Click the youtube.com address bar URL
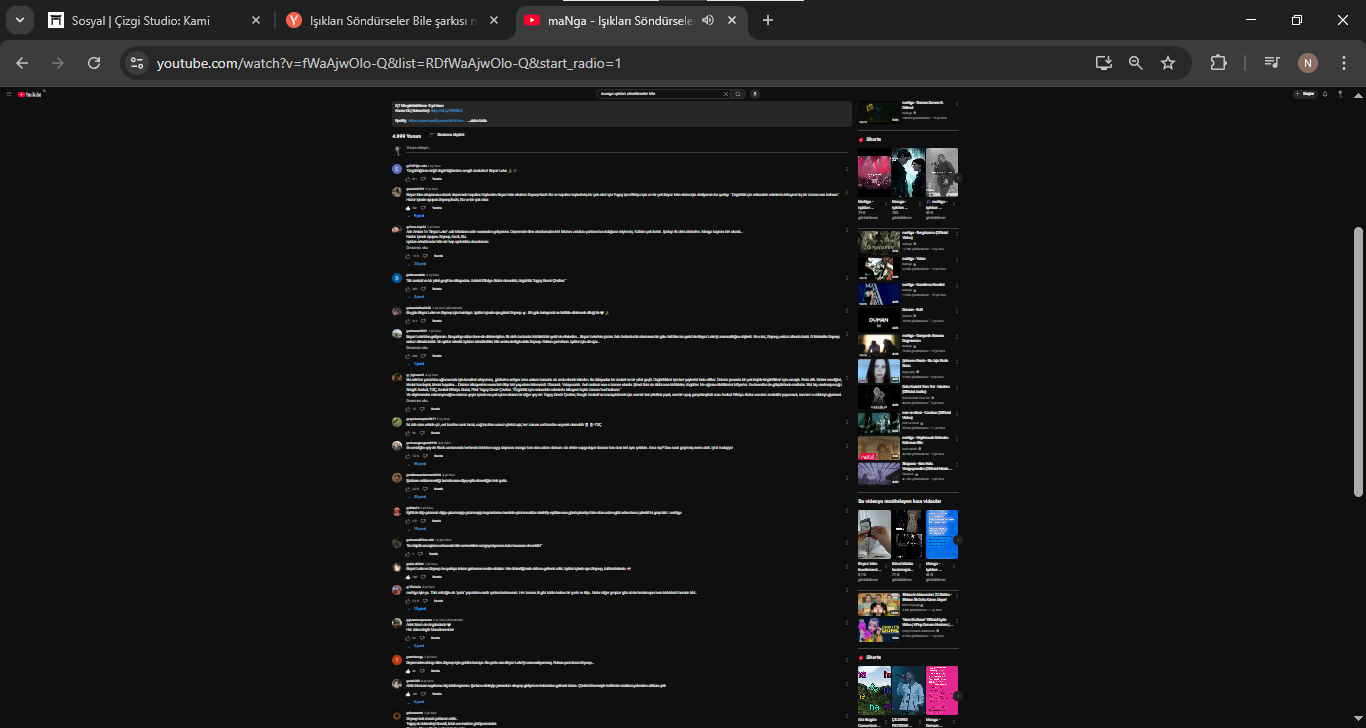Image resolution: width=1366 pixels, height=728 pixels. pyautogui.click(x=389, y=63)
